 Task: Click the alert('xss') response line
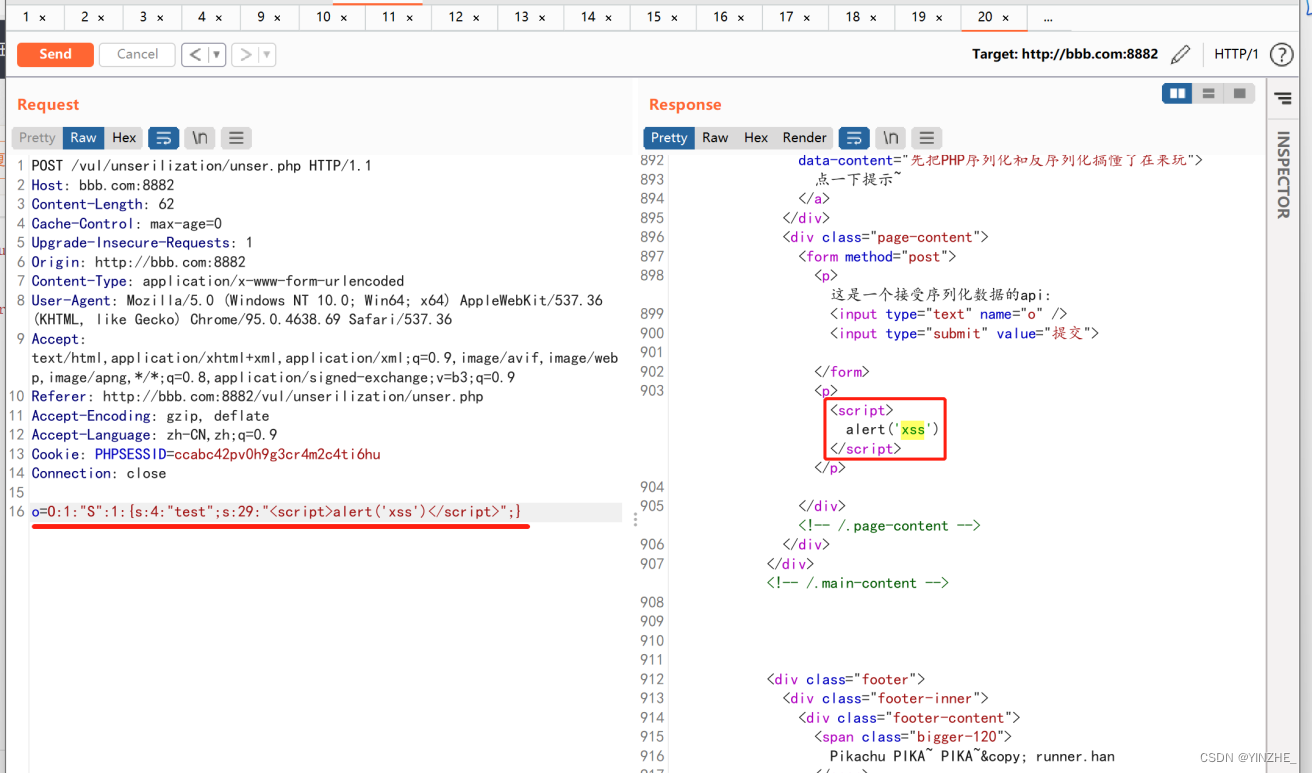(x=892, y=429)
